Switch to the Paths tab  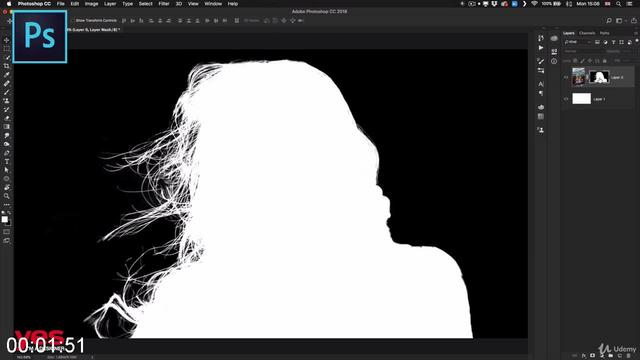coord(604,33)
